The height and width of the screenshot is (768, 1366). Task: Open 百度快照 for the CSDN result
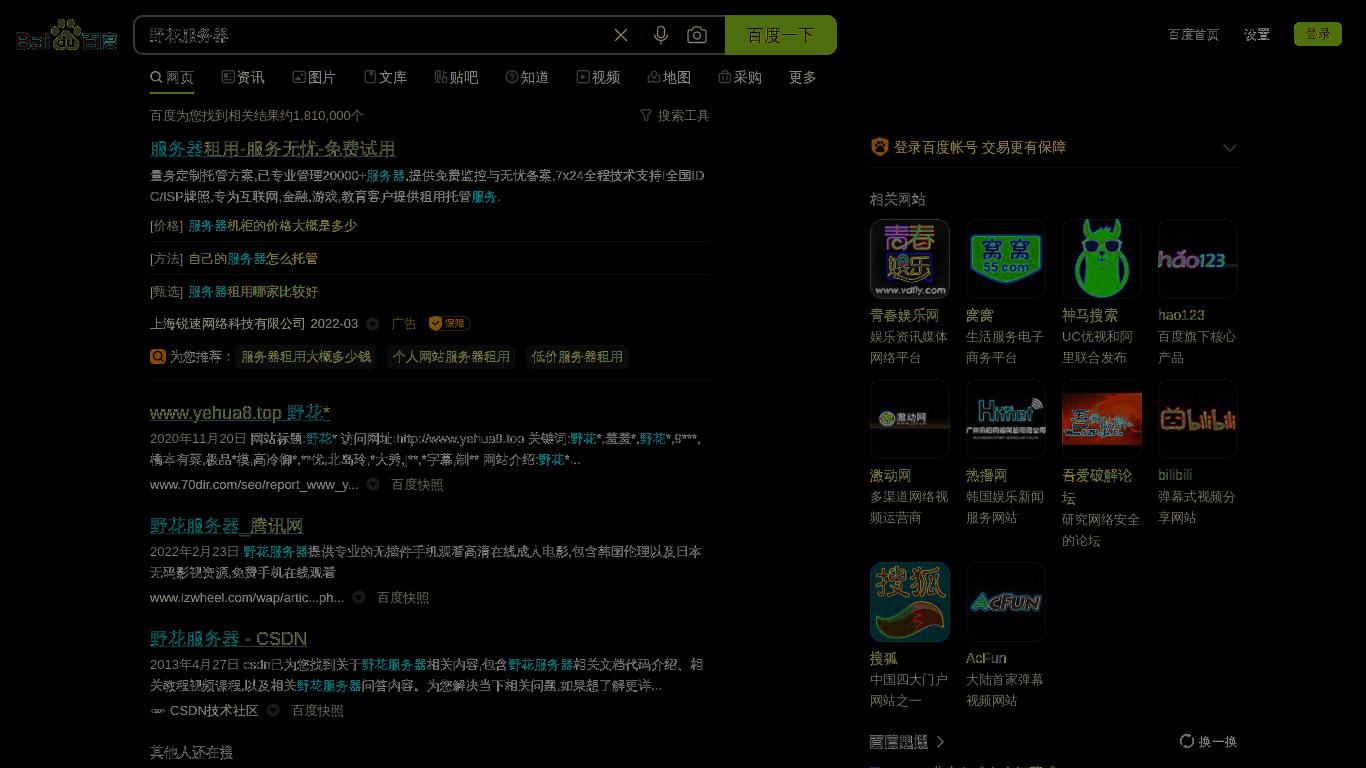click(x=317, y=710)
